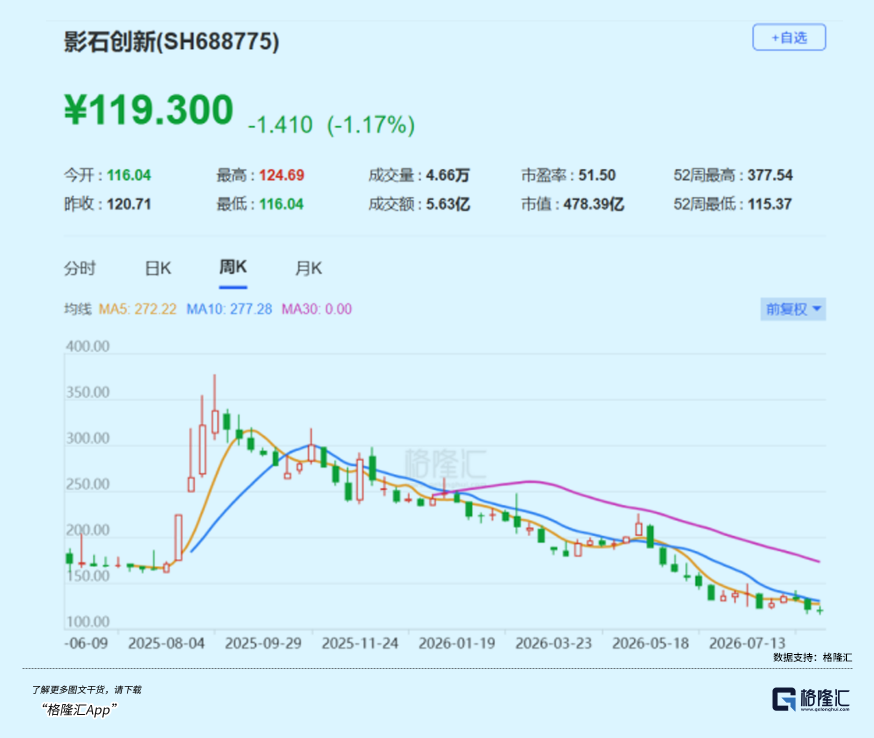Click the 市值 value 478.39亿
Image resolution: width=874 pixels, height=738 pixels.
point(594,204)
